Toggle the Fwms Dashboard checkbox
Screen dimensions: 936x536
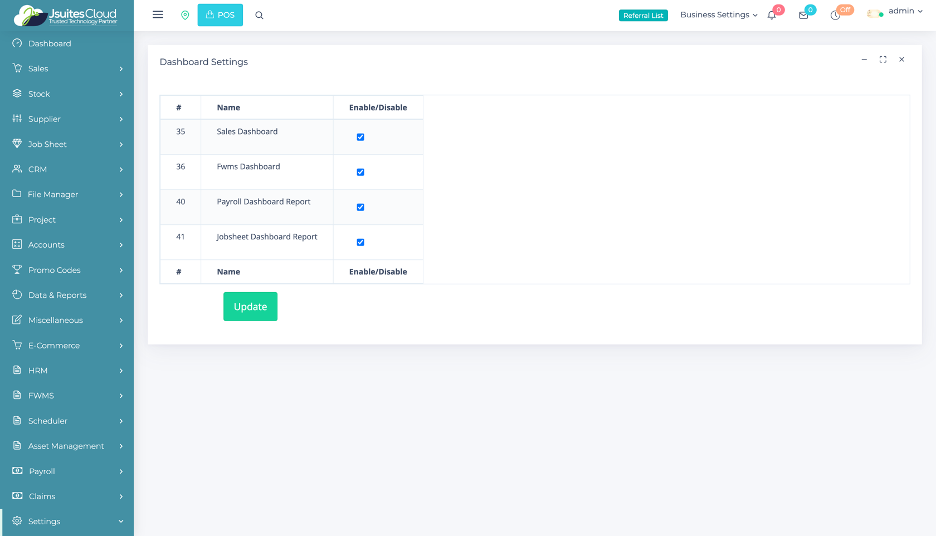361,172
